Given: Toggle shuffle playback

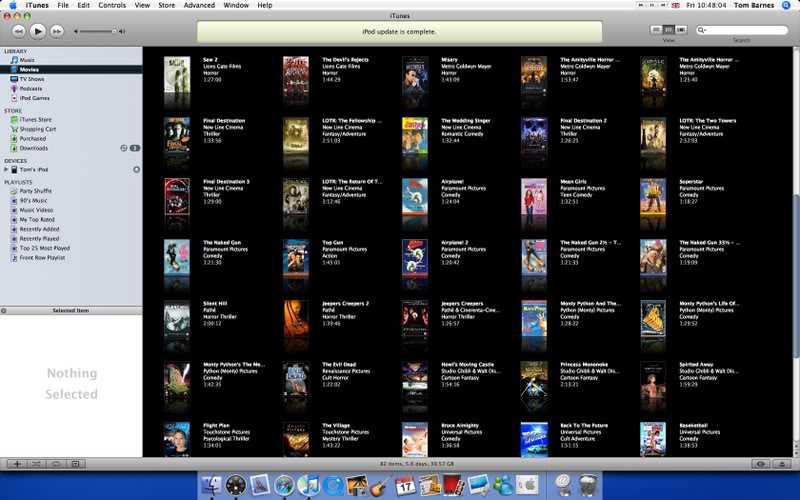Looking at the screenshot, I should coord(37,464).
